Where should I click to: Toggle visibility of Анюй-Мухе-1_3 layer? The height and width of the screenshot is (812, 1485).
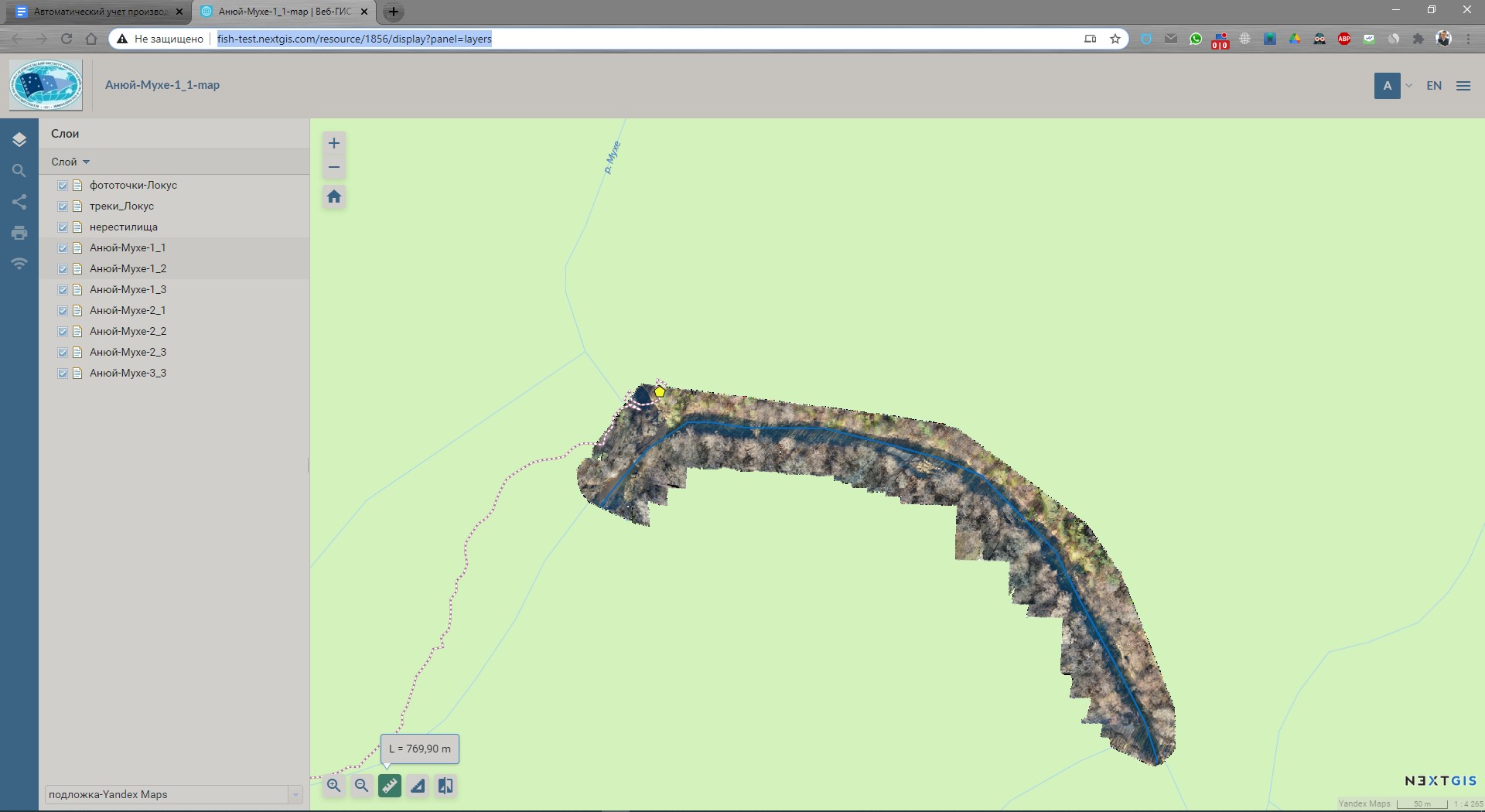(63, 290)
